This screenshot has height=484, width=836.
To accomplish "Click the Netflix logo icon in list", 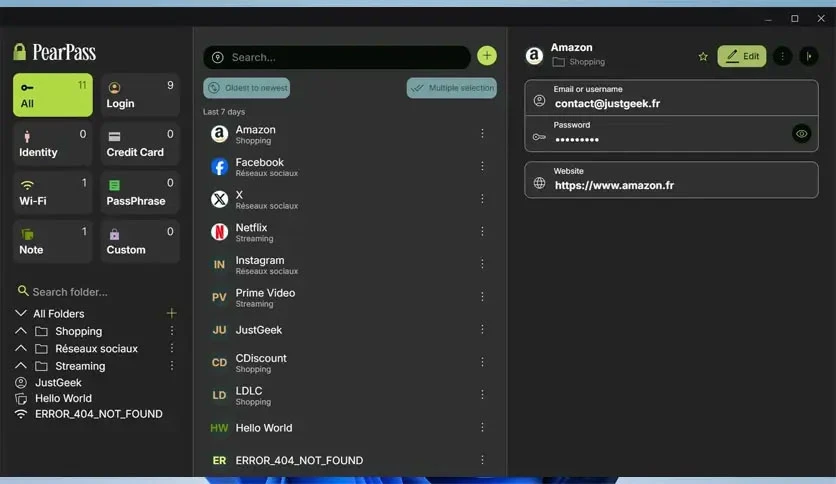I will (x=219, y=232).
